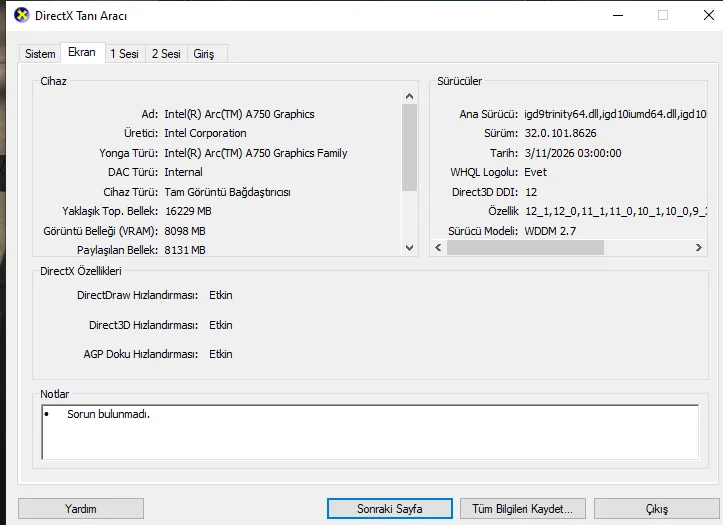Switch to the Sistem tab
Viewport: 723px width, 525px height.
click(40, 54)
